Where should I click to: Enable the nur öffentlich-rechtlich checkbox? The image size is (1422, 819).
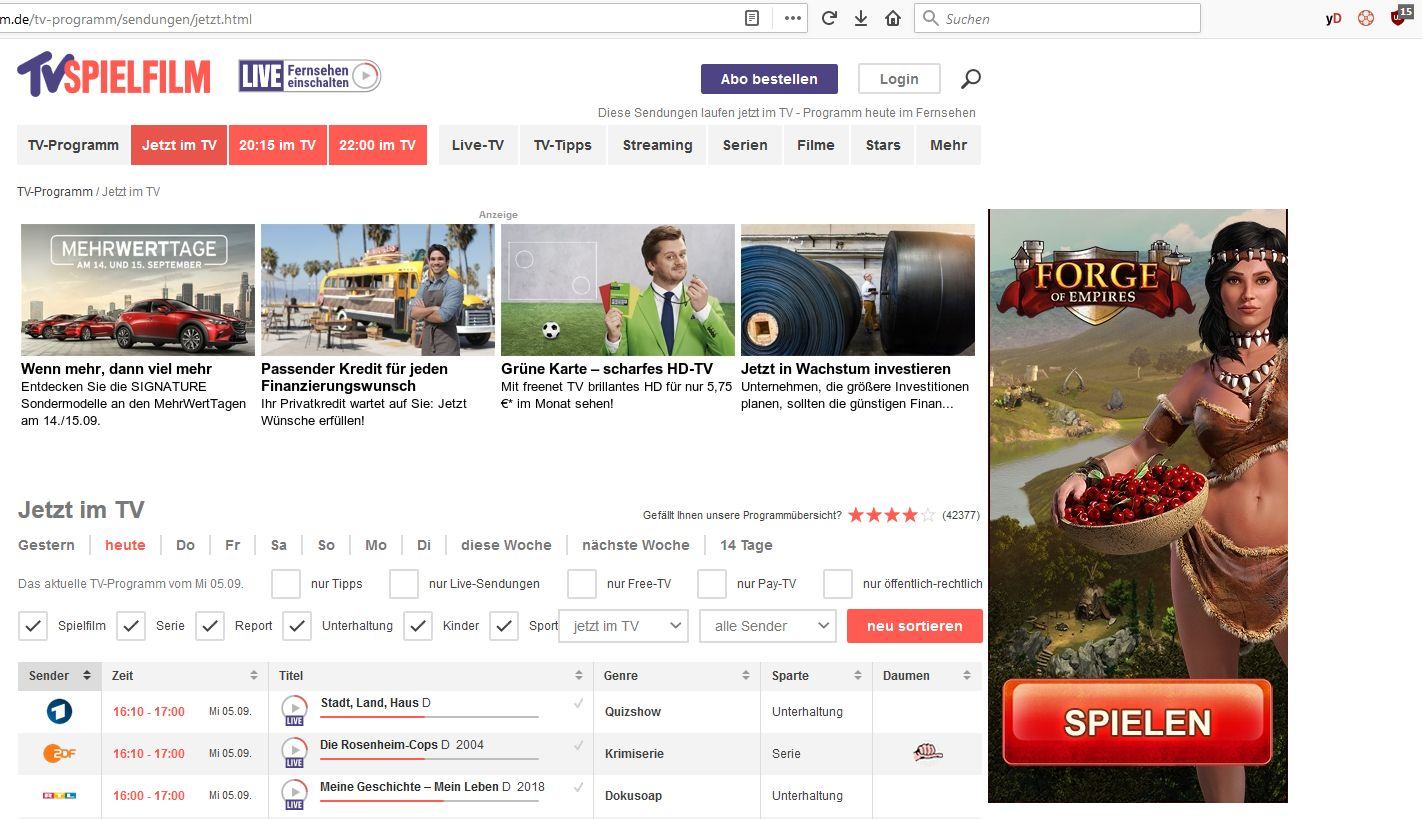838,584
